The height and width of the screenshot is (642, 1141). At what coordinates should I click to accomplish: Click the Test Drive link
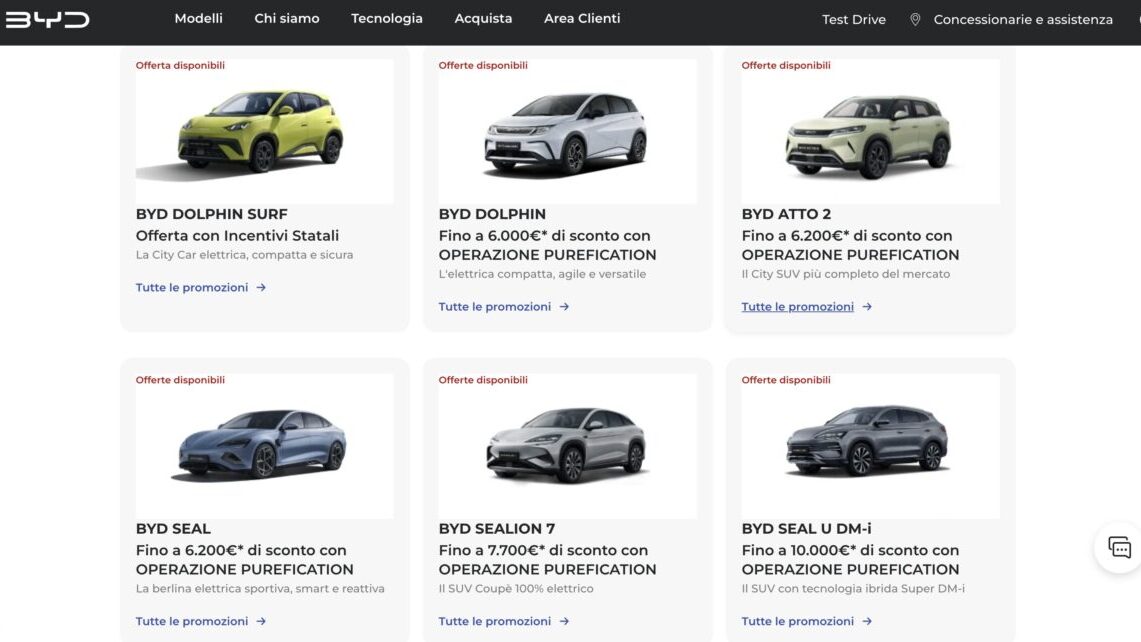[852, 18]
